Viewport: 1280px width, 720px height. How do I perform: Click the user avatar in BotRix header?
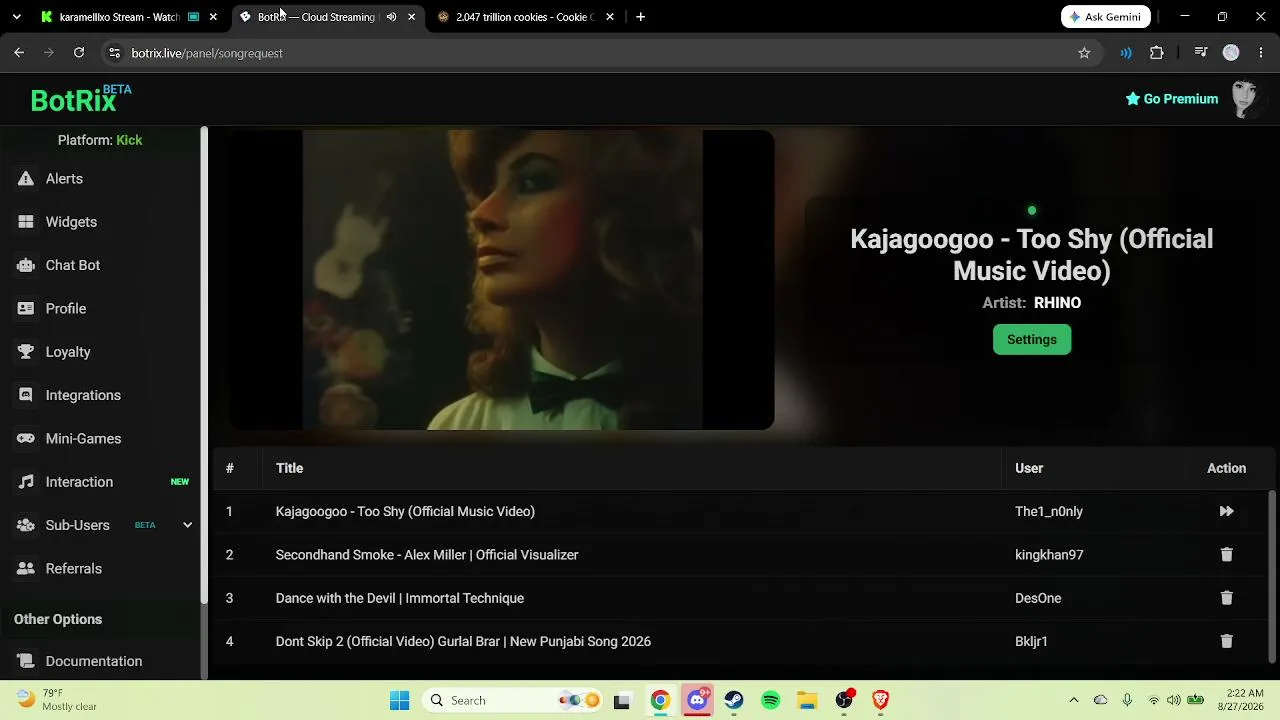coord(1244,99)
